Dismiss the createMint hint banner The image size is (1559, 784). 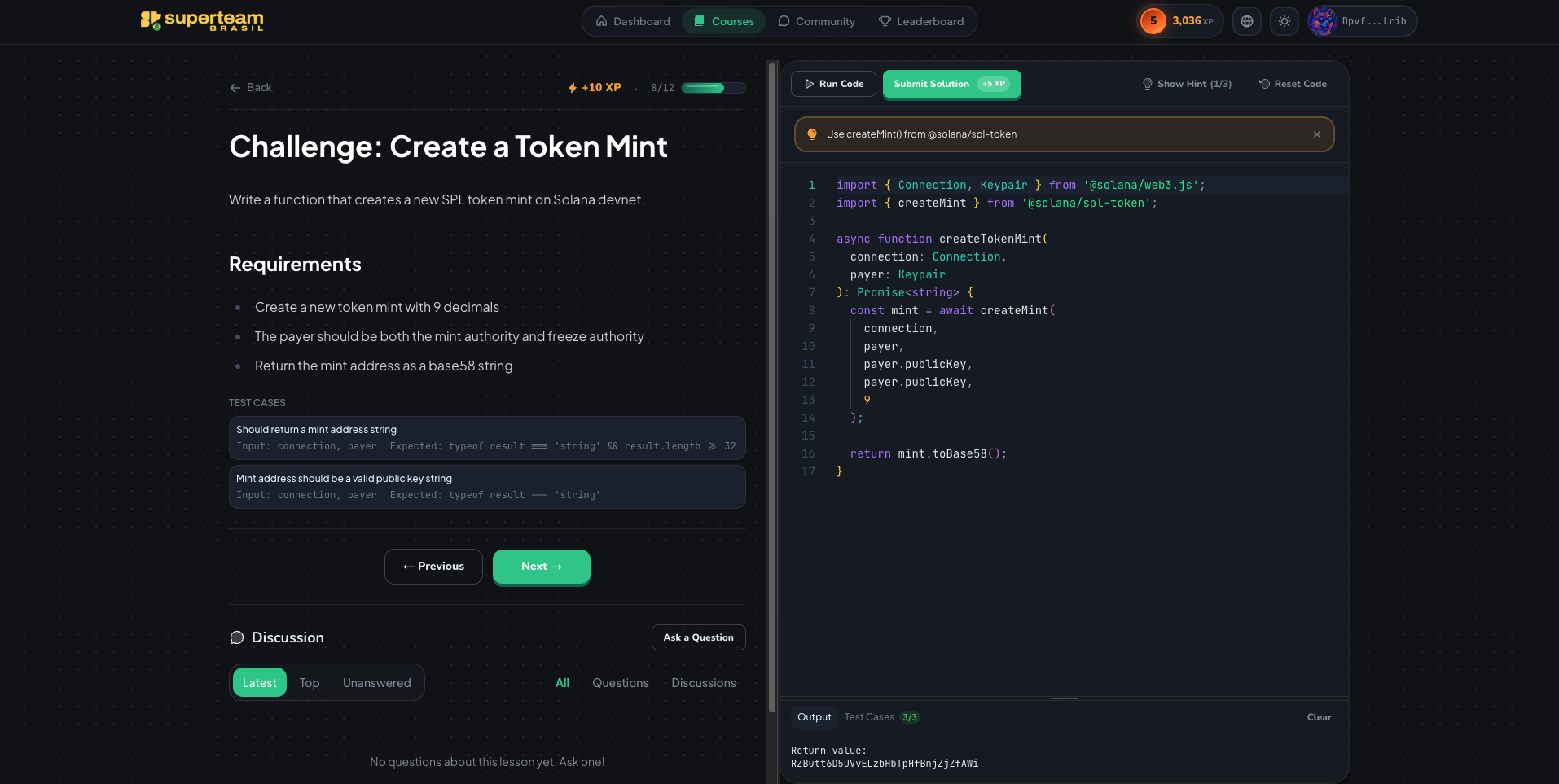coord(1317,134)
